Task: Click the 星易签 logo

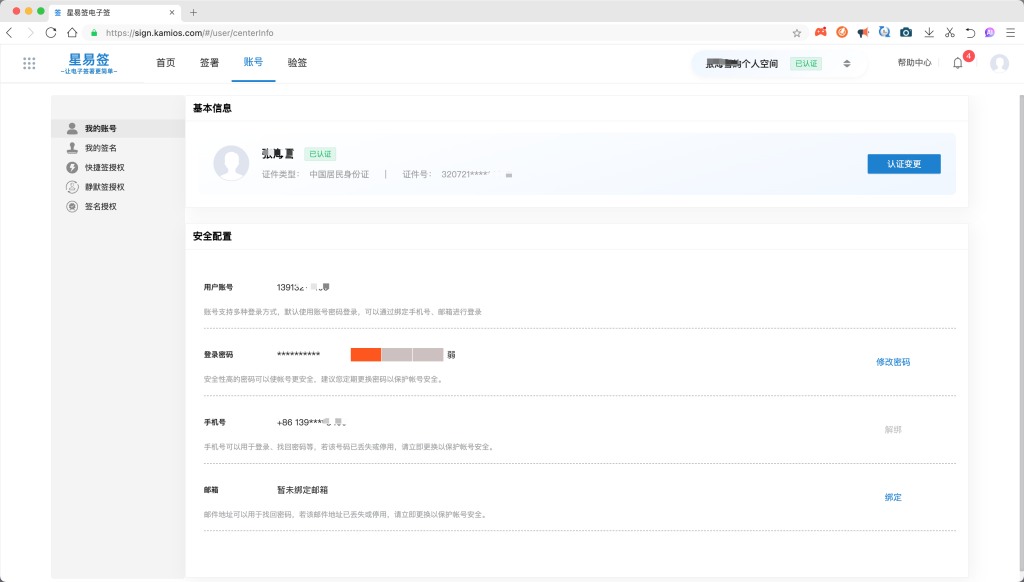Action: coord(89,63)
